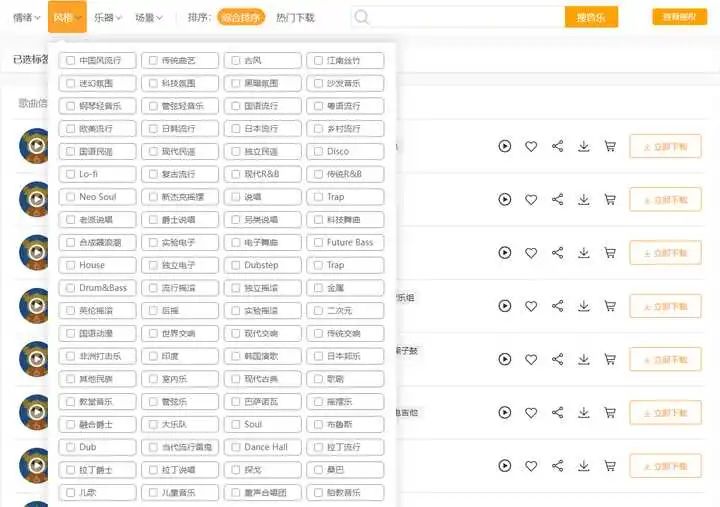The image size is (720, 507).
Task: Open the 乐器 filter dropdown
Action: [108, 17]
